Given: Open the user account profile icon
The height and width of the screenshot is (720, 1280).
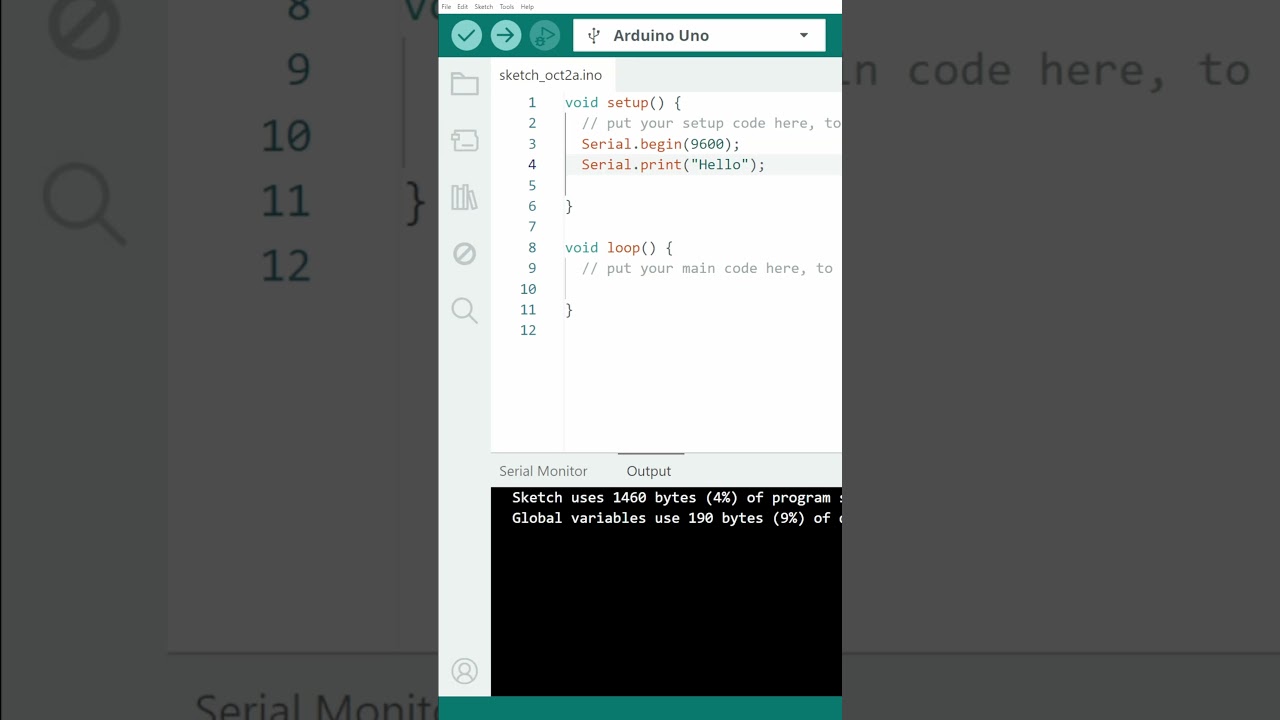Looking at the screenshot, I should point(465,671).
